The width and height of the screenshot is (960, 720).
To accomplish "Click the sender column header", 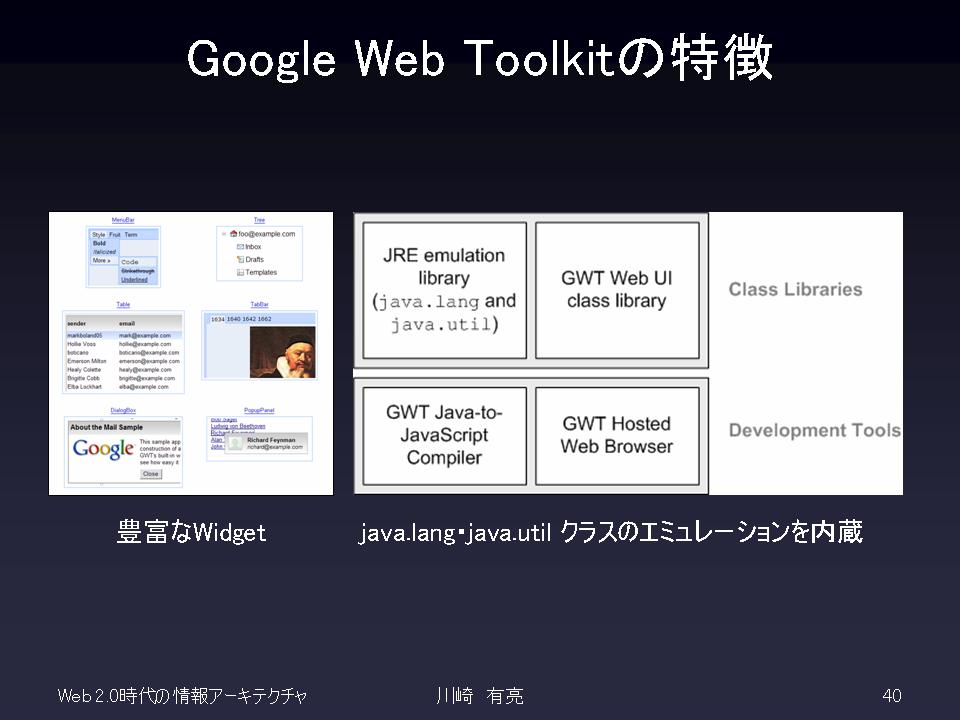I will pyautogui.click(x=77, y=323).
